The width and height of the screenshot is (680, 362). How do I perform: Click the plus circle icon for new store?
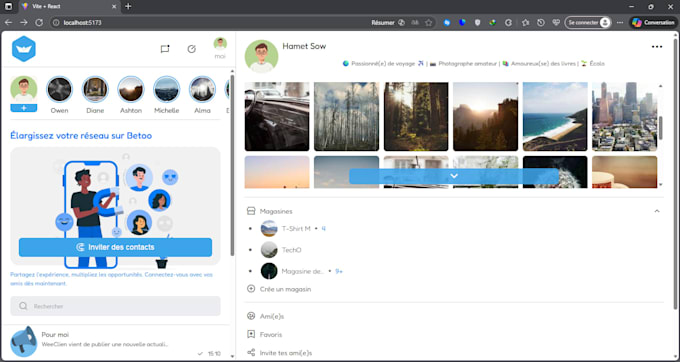pyautogui.click(x=251, y=289)
